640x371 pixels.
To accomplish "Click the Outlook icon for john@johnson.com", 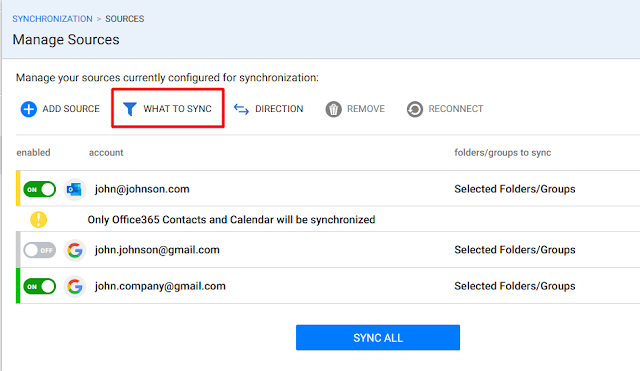I will [75, 189].
